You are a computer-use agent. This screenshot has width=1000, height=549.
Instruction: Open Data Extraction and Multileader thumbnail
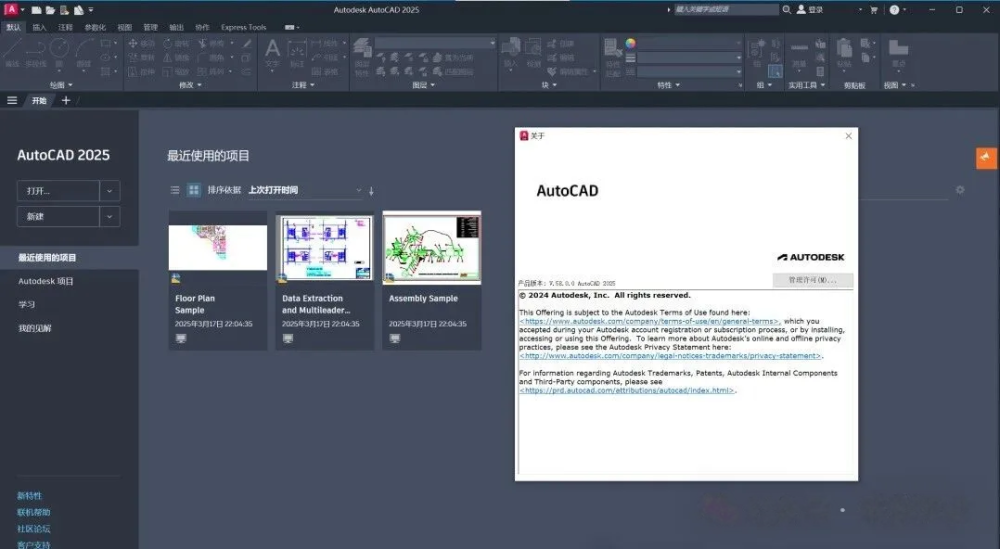(325, 247)
